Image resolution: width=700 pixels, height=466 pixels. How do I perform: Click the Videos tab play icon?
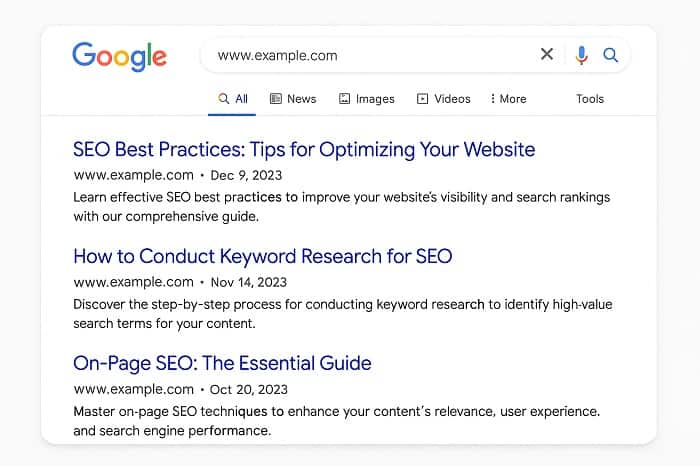pyautogui.click(x=423, y=99)
